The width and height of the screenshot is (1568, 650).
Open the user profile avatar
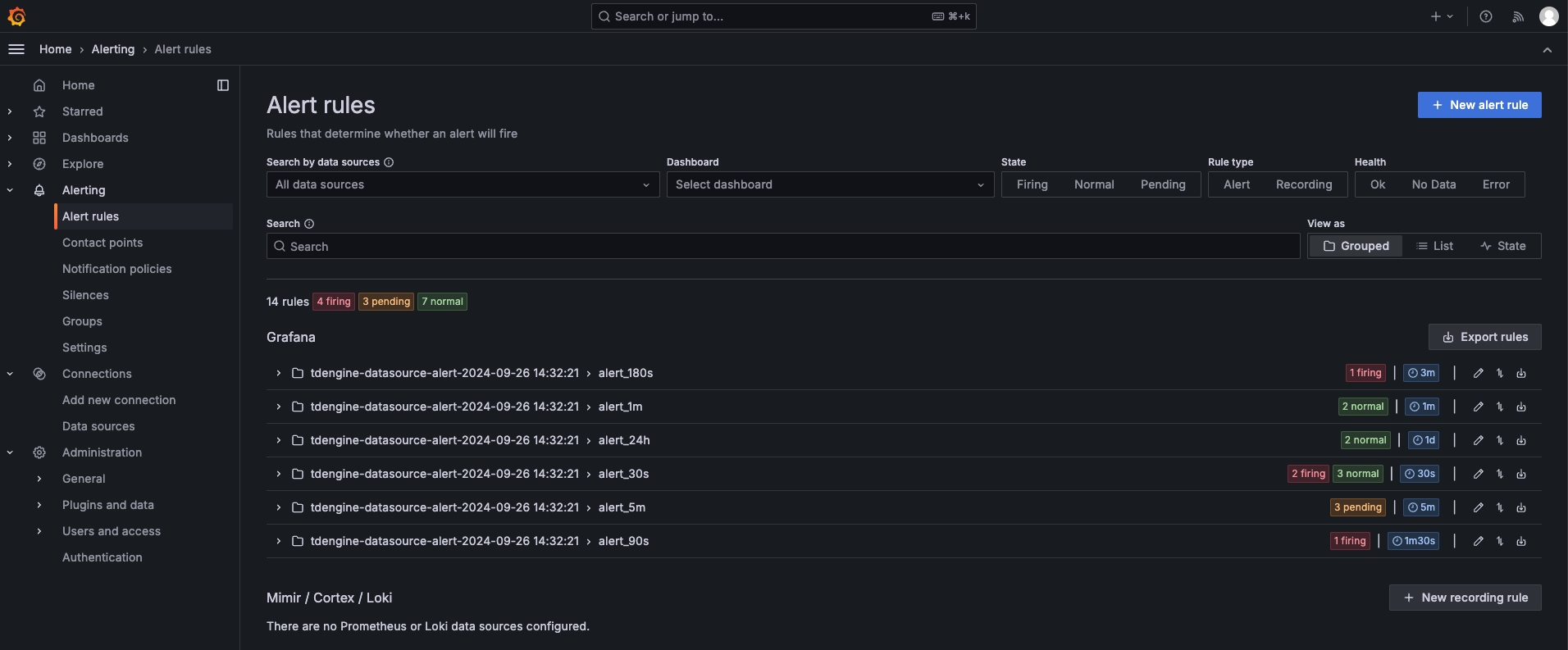(1549, 16)
